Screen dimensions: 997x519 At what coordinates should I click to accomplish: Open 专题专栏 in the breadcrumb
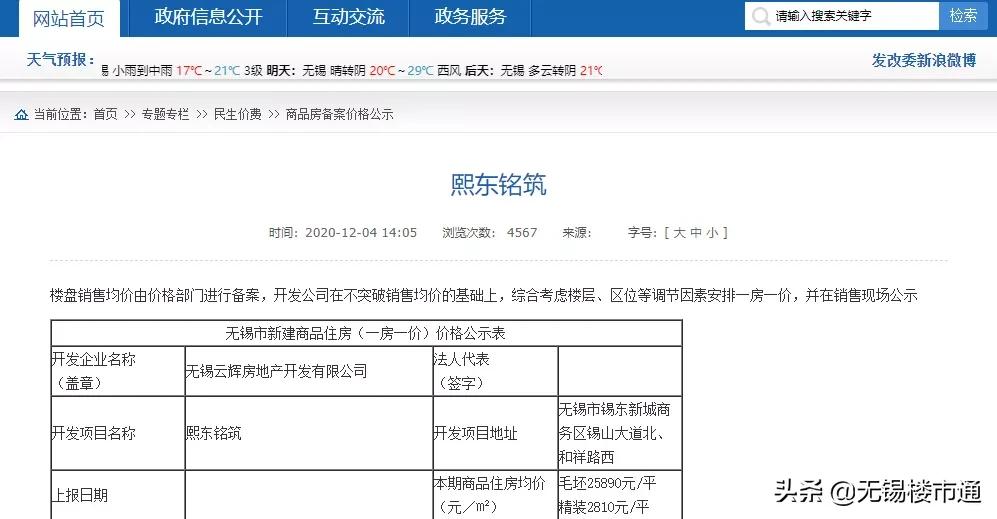165,114
